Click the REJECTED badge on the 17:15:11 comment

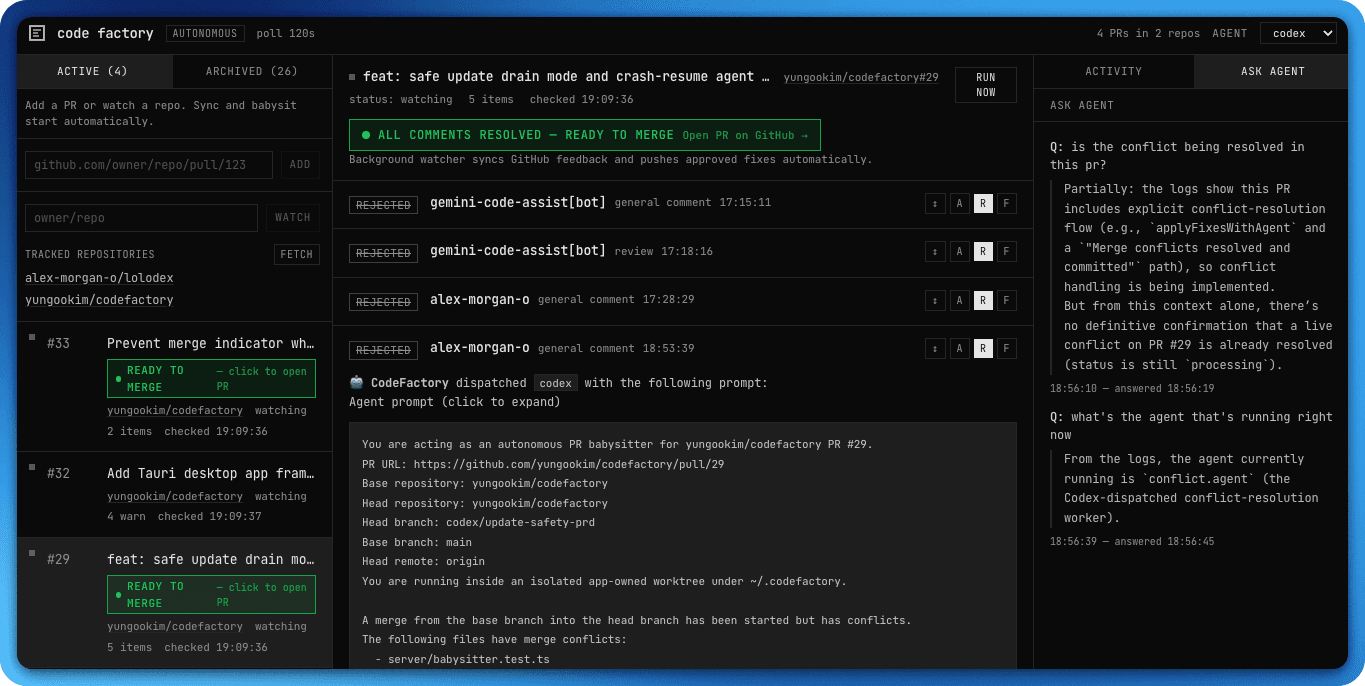383,205
